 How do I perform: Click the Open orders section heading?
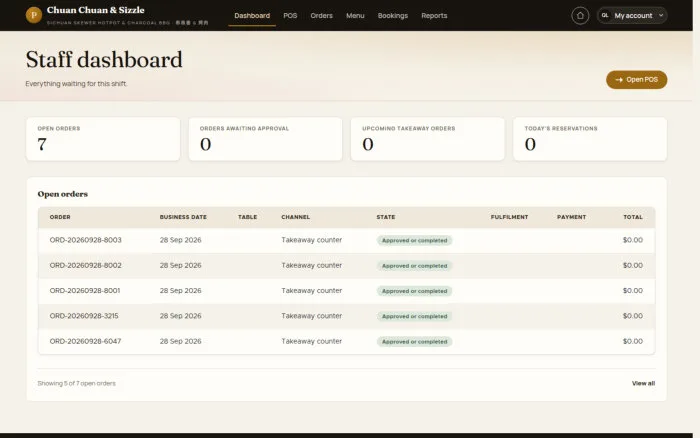point(62,194)
